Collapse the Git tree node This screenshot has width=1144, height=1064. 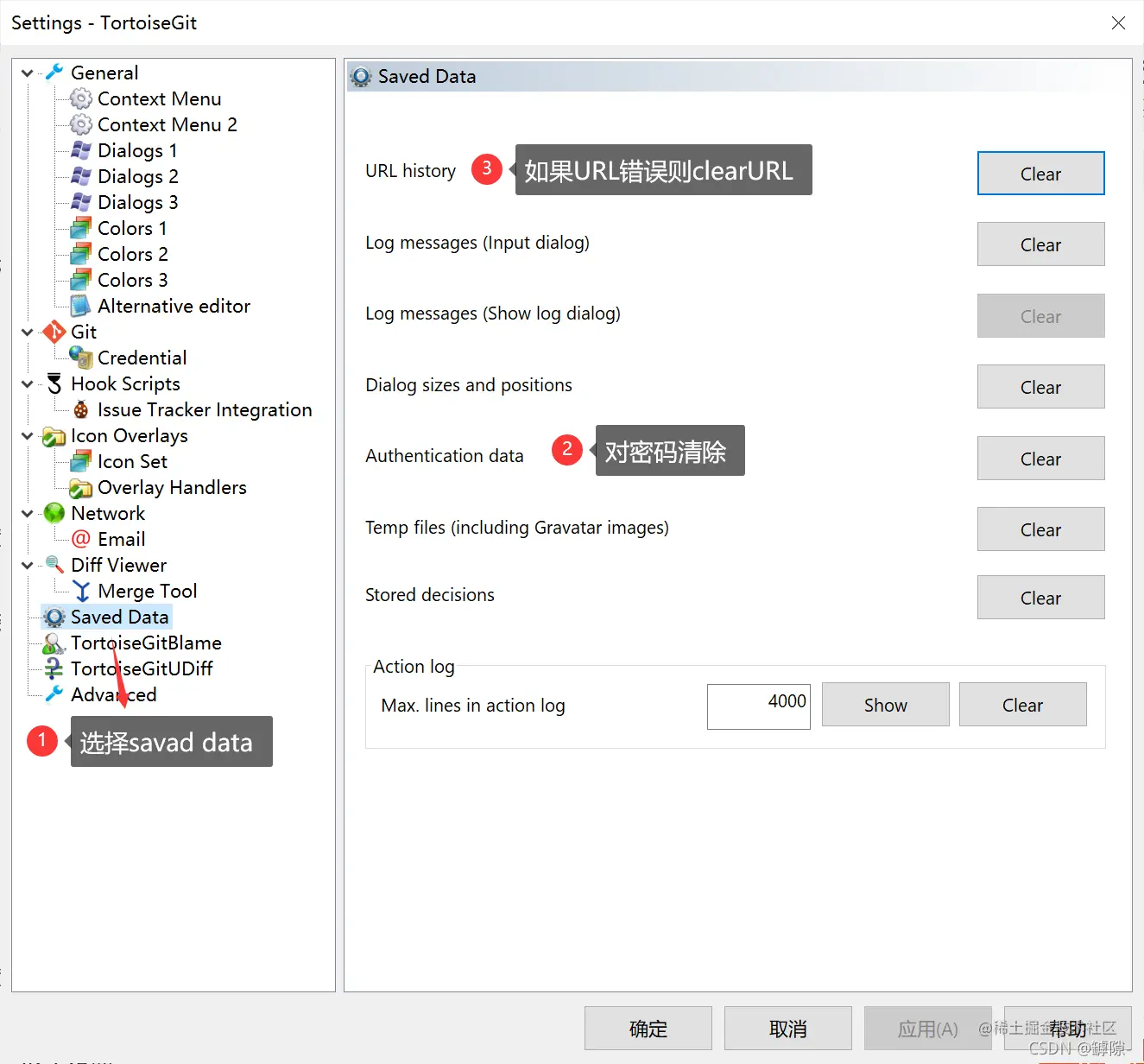(28, 332)
